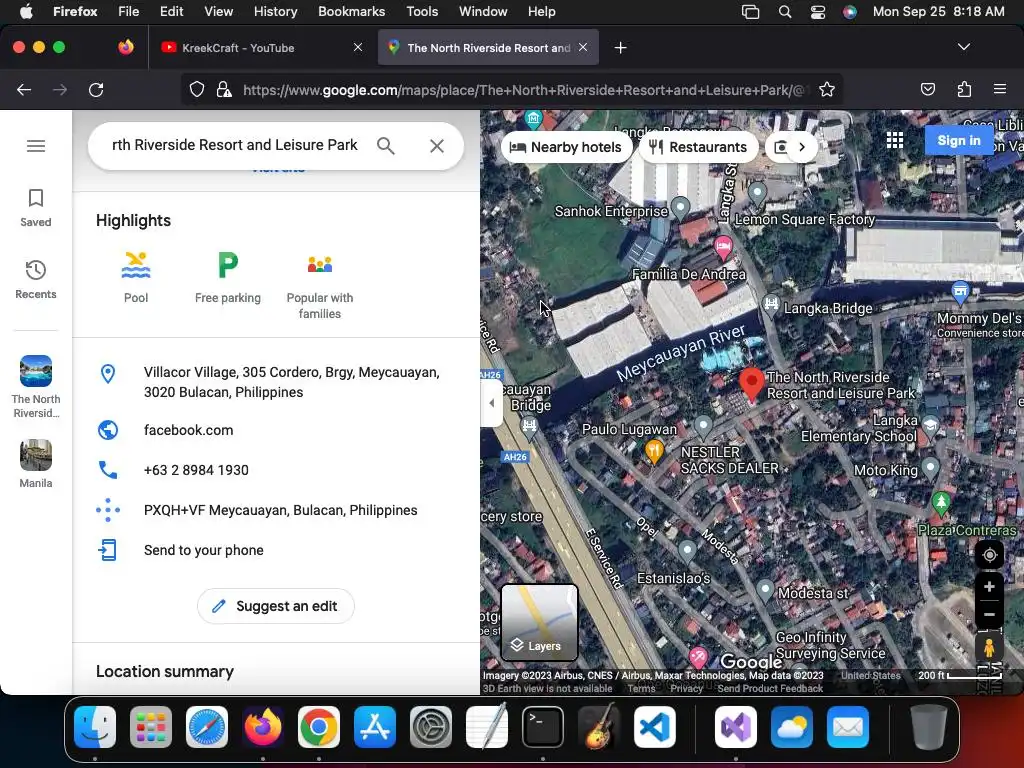The image size is (1024, 768).
Task: Open the list all tabs dropdown
Action: pos(964,47)
